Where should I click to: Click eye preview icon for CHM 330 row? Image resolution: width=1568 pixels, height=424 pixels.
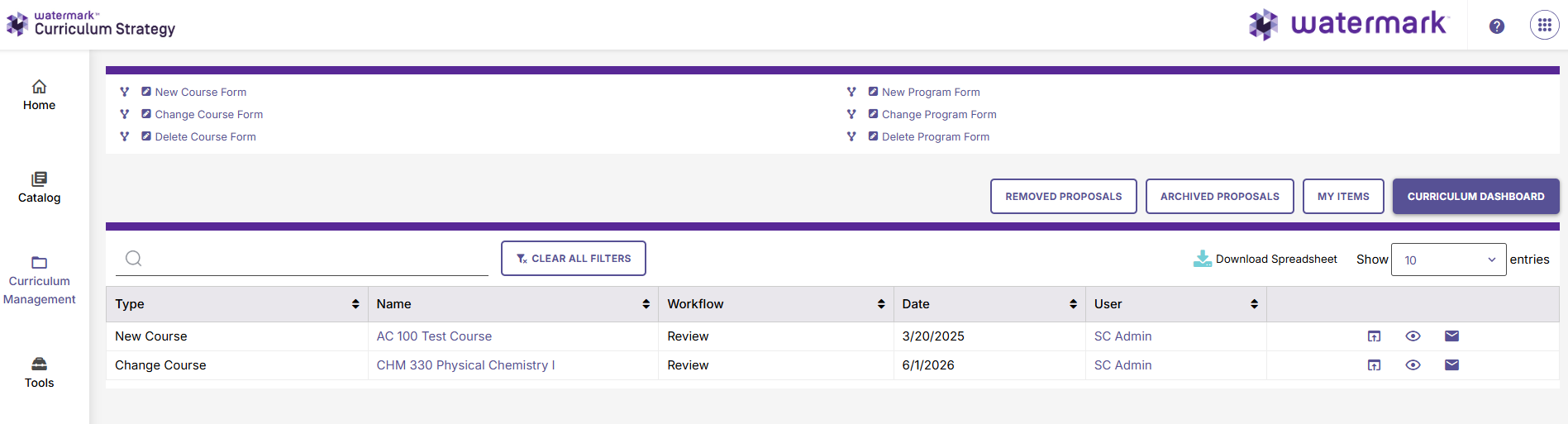[x=1413, y=364]
